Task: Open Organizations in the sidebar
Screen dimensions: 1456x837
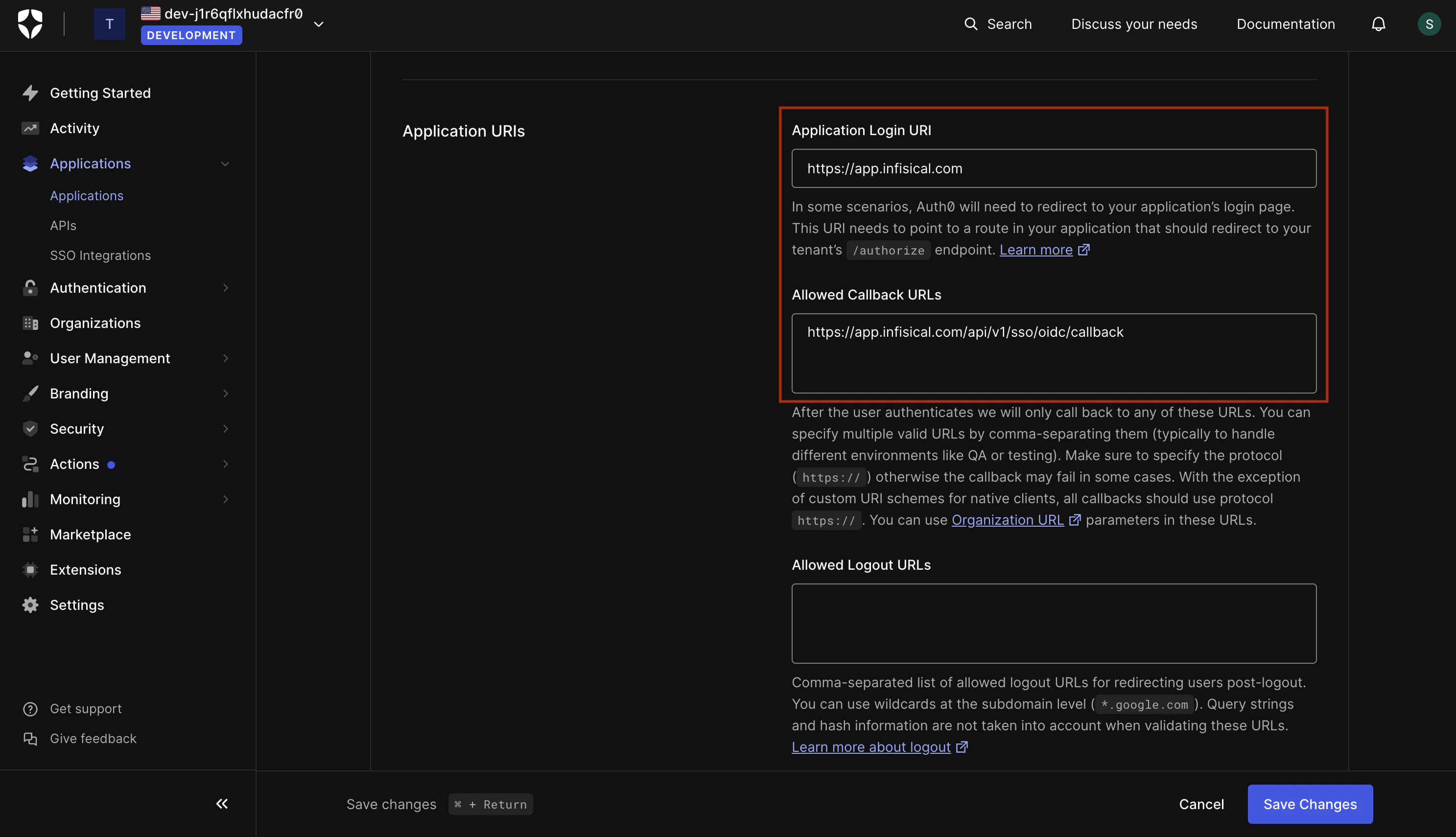Action: pyautogui.click(x=95, y=323)
